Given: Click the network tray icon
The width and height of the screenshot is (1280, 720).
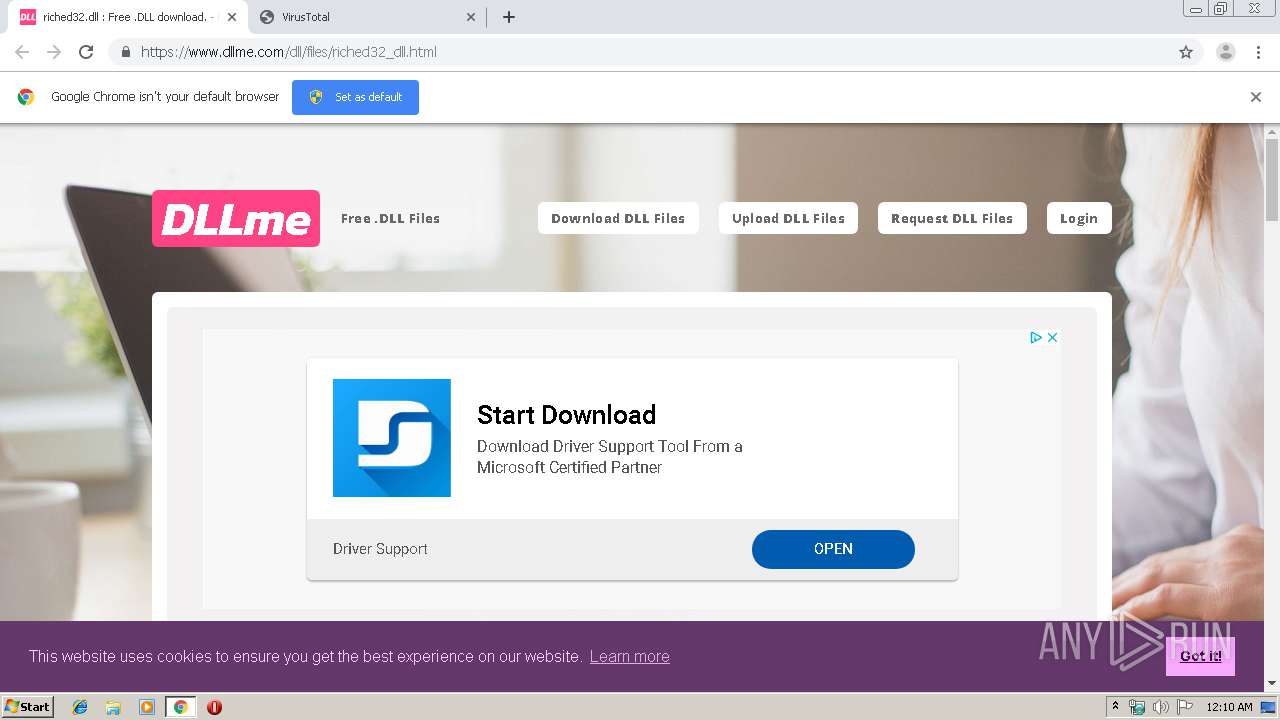Looking at the screenshot, I should point(1137,707).
